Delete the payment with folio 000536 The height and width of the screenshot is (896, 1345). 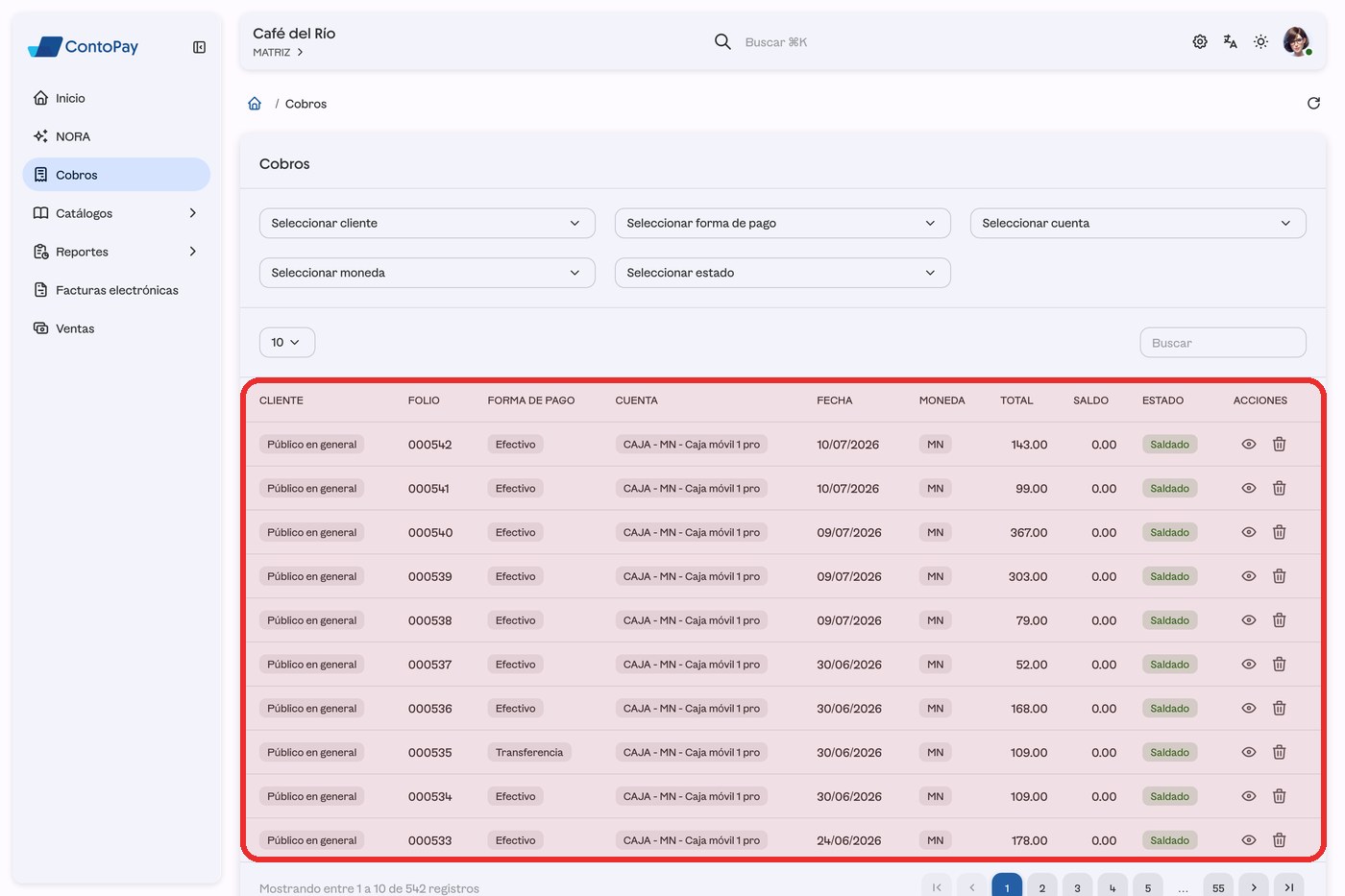coord(1280,709)
